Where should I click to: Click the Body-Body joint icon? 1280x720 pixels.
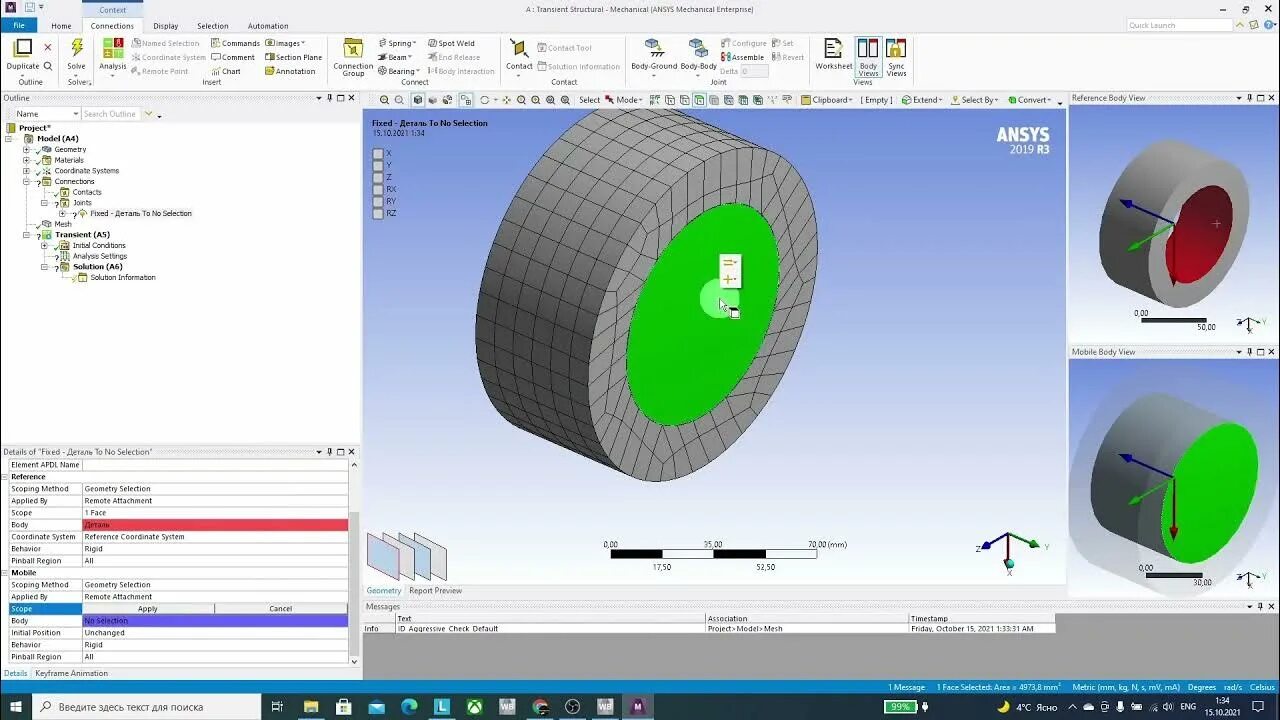[698, 48]
